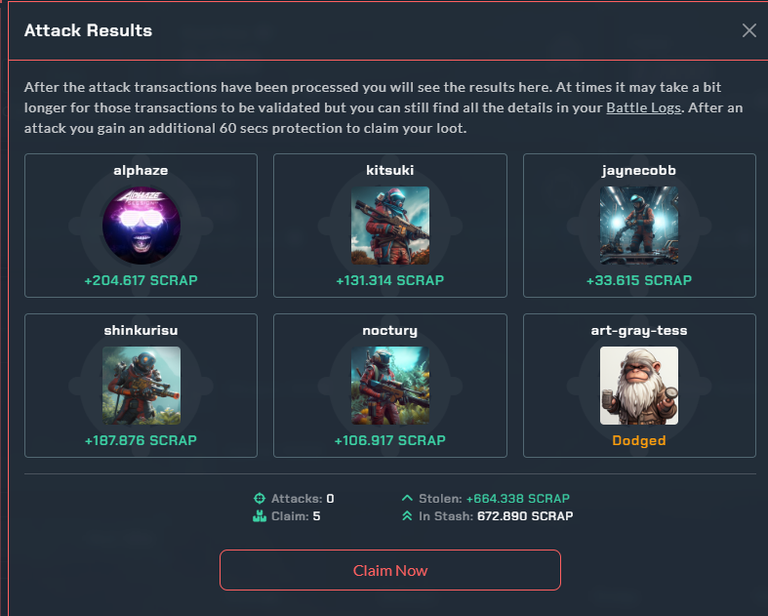Click art-gray-tess bearded monkey avatar
The image size is (768, 616).
639,385
